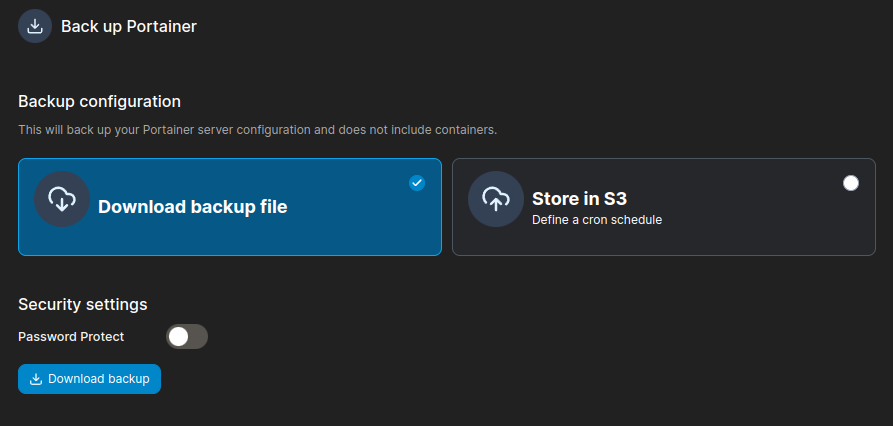The image size is (893, 426).
Task: Click the arrow icon inside Download backup button
Action: coord(36,379)
